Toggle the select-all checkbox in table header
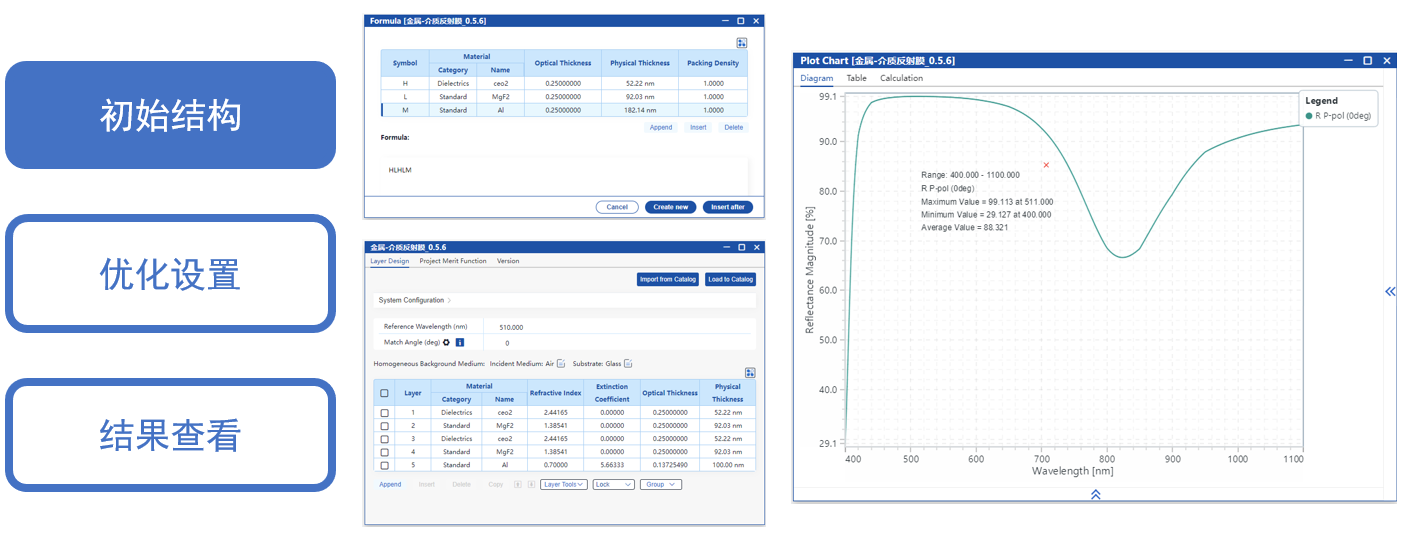Image resolution: width=1406 pixels, height=538 pixels. [385, 393]
